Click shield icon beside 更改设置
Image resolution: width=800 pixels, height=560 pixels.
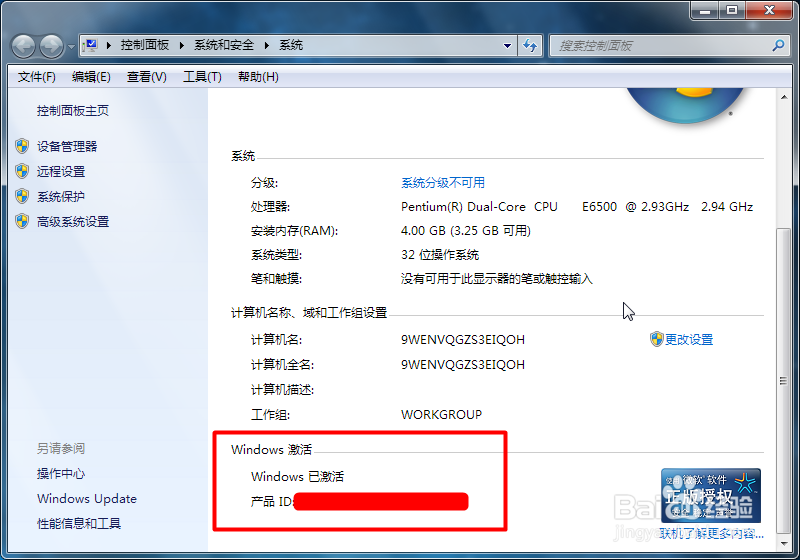[x=656, y=339]
